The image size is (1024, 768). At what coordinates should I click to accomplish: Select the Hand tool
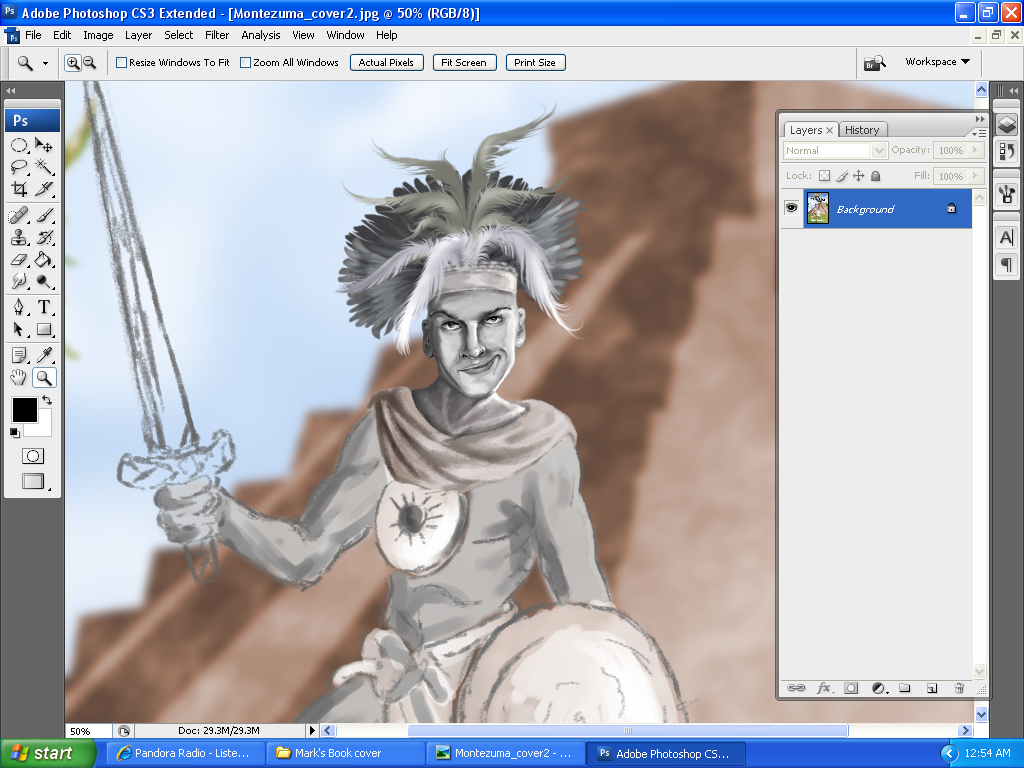coord(19,377)
